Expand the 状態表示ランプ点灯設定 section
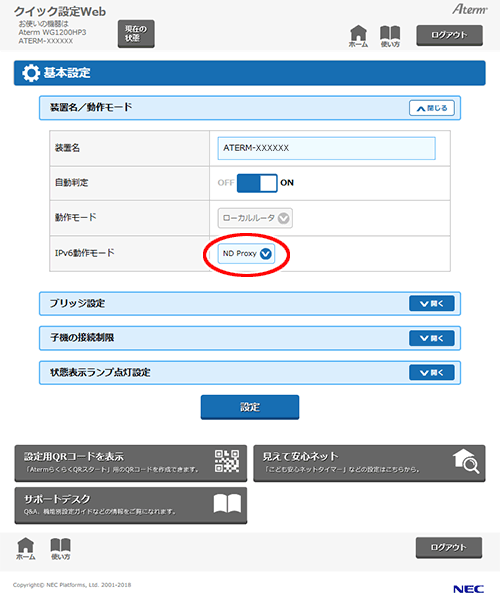The height and width of the screenshot is (602, 500). [x=432, y=372]
